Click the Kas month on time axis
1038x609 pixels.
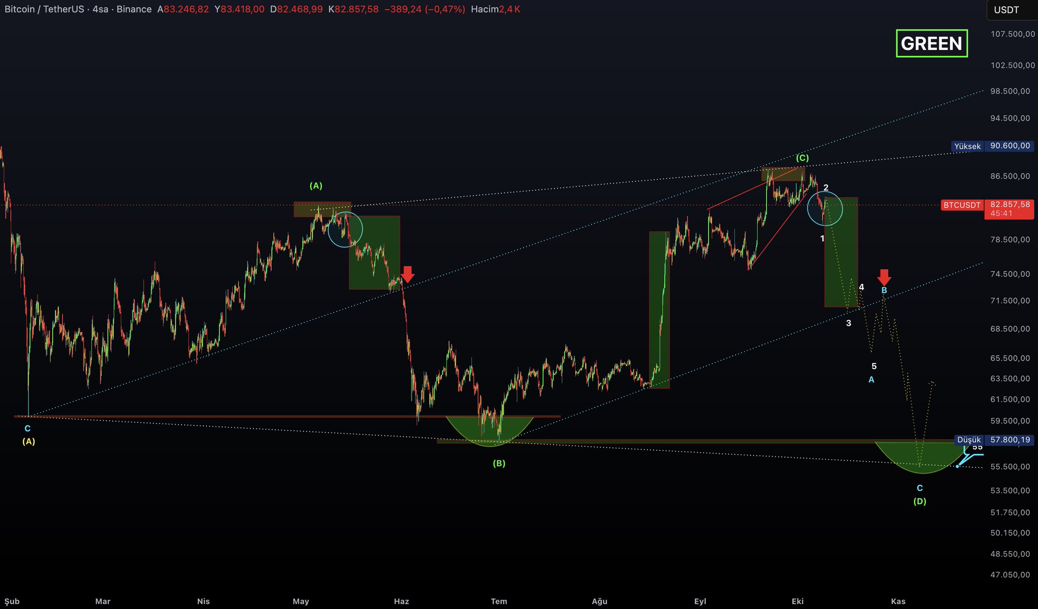click(x=898, y=601)
